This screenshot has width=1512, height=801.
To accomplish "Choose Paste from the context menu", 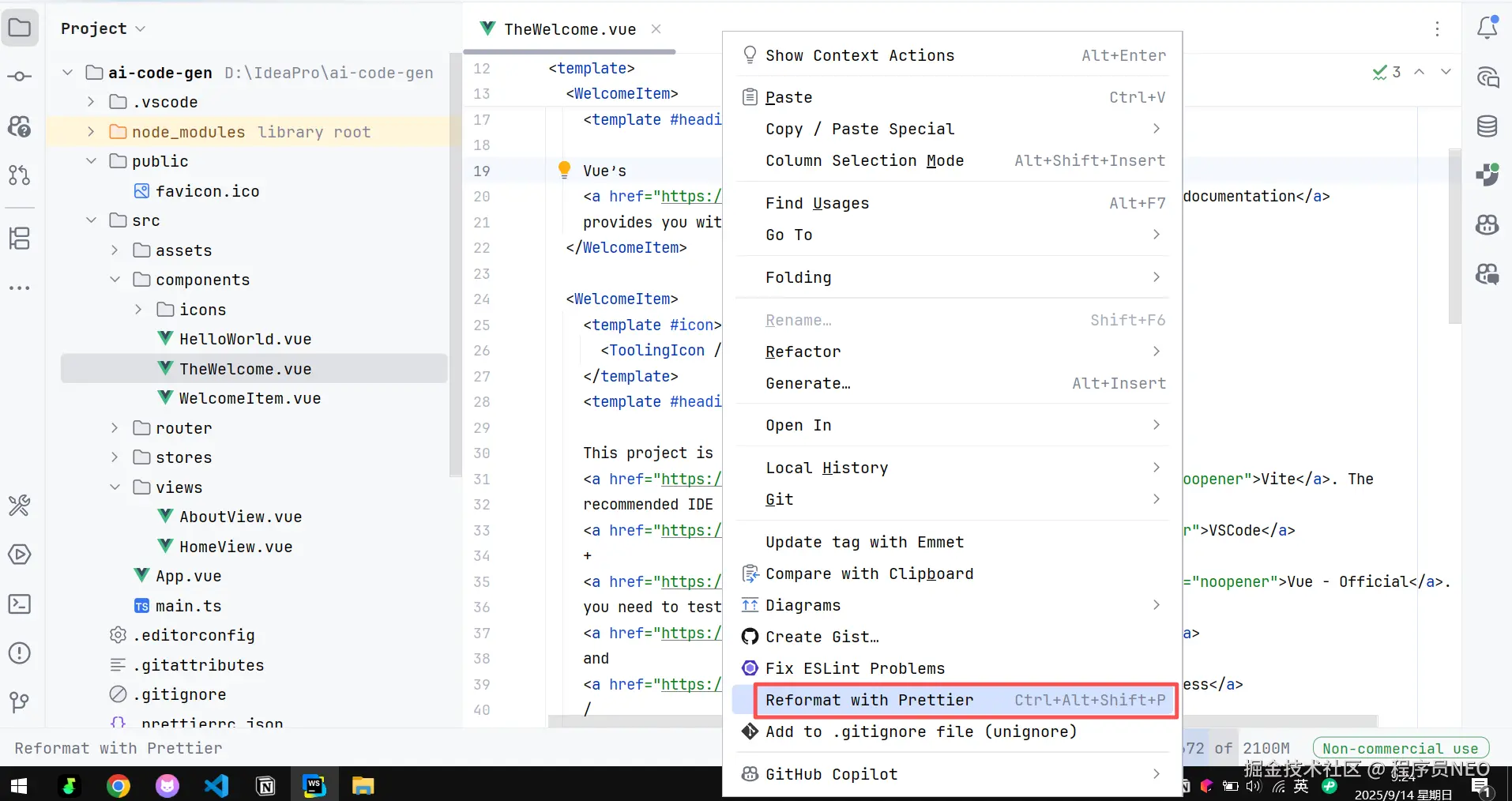I will pyautogui.click(x=953, y=97).
